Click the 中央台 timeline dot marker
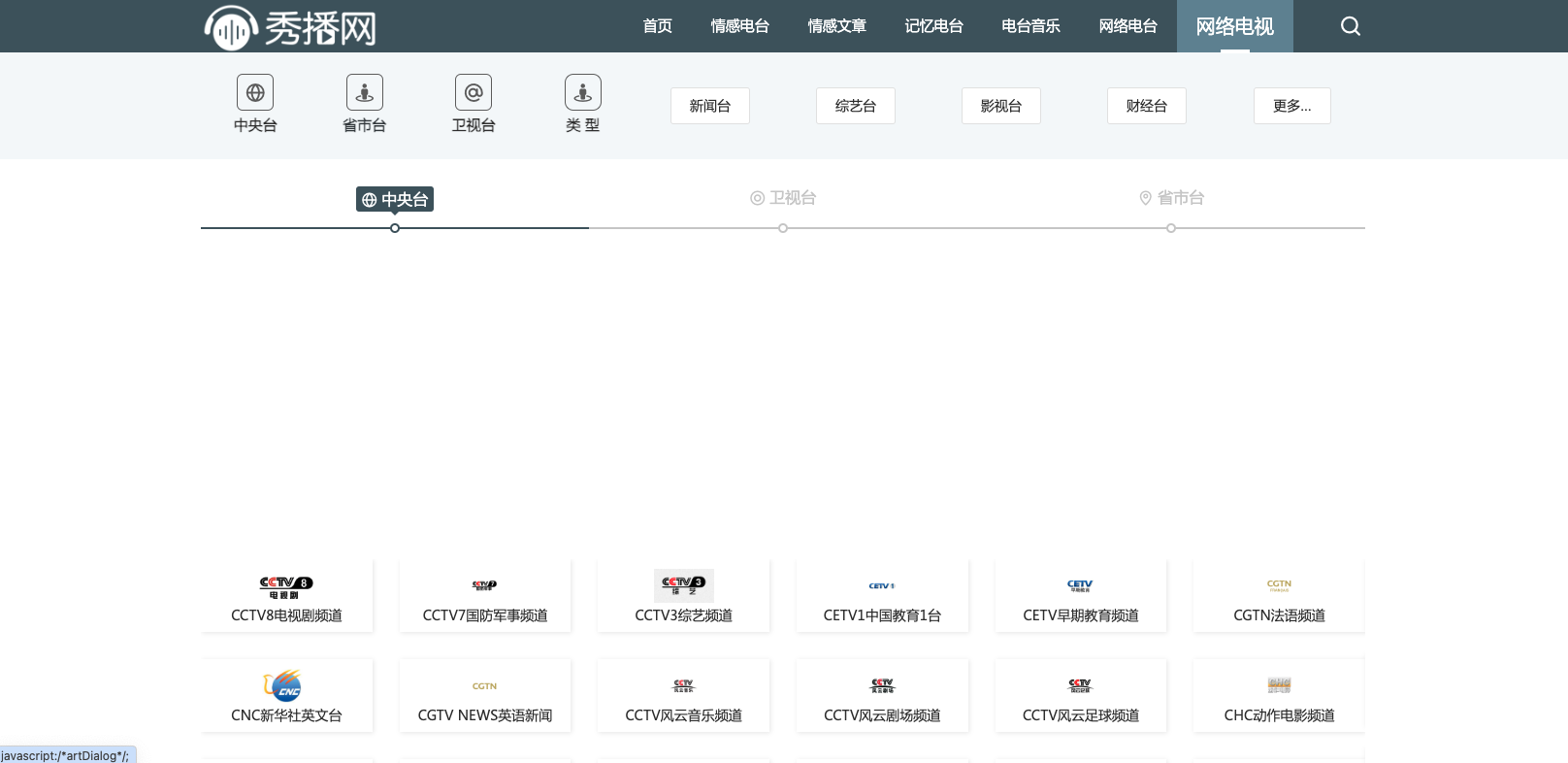Screen dimensions: 1568x763 click(x=395, y=228)
